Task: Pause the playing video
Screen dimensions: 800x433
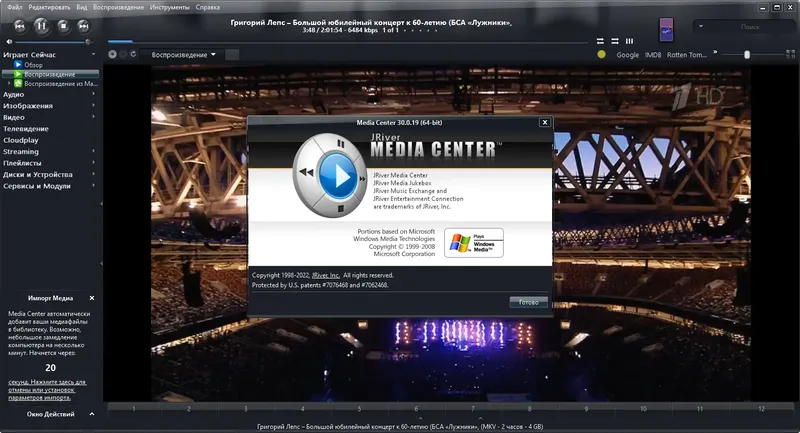Action: point(41,26)
